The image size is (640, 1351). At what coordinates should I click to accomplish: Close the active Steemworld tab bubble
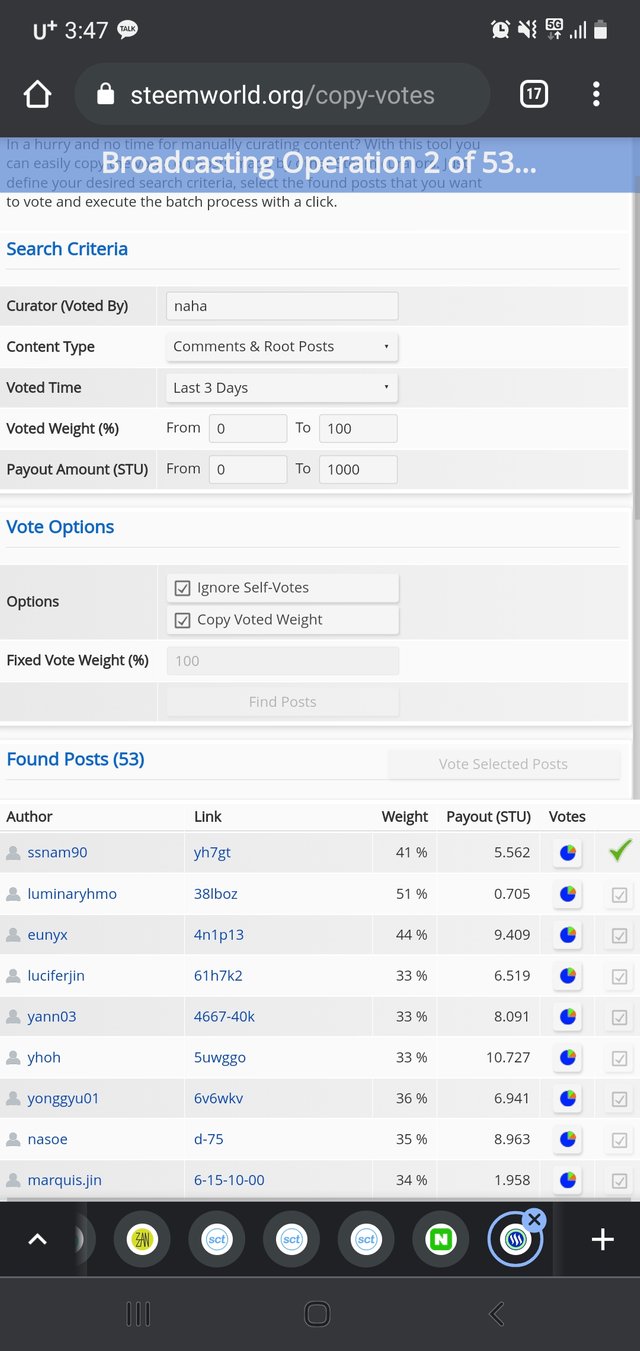tap(534, 1220)
